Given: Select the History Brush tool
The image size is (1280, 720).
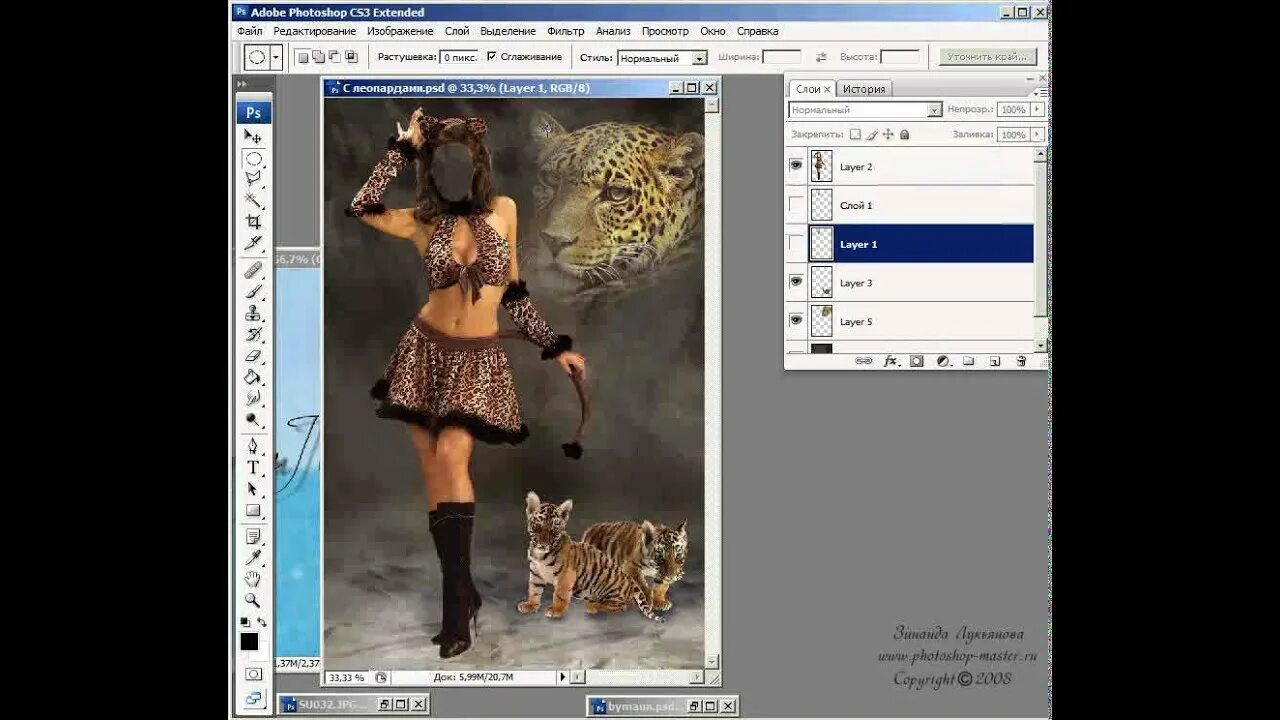Looking at the screenshot, I should 253,334.
